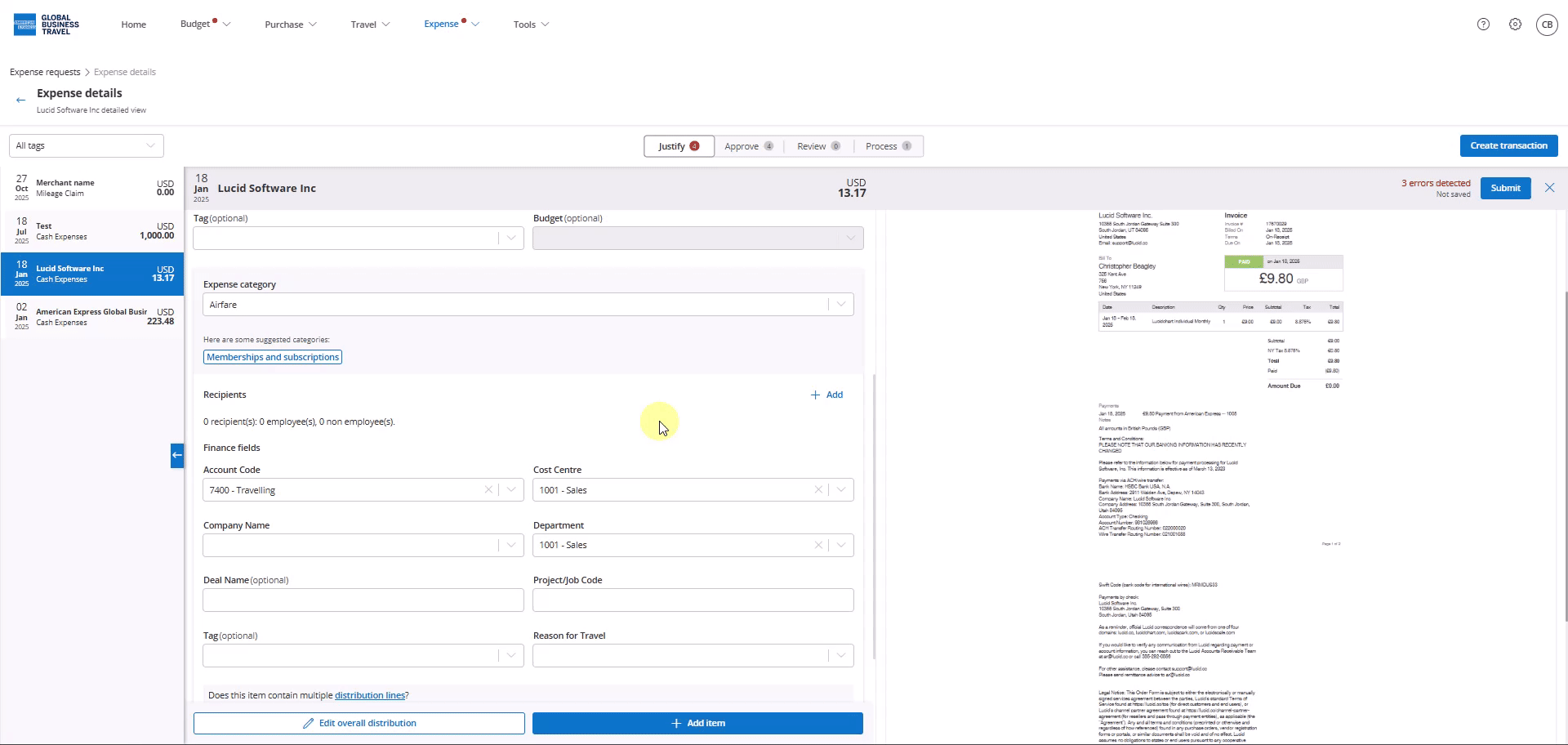Open the top Tag (optional) dropdown

(x=359, y=238)
